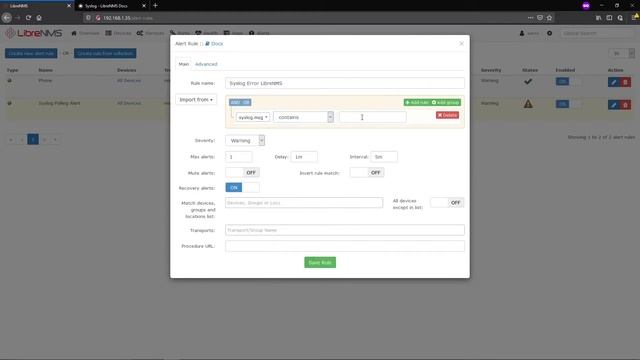The height and width of the screenshot is (360, 640).
Task: Toggle All devices except in list switch
Action: (x=447, y=202)
